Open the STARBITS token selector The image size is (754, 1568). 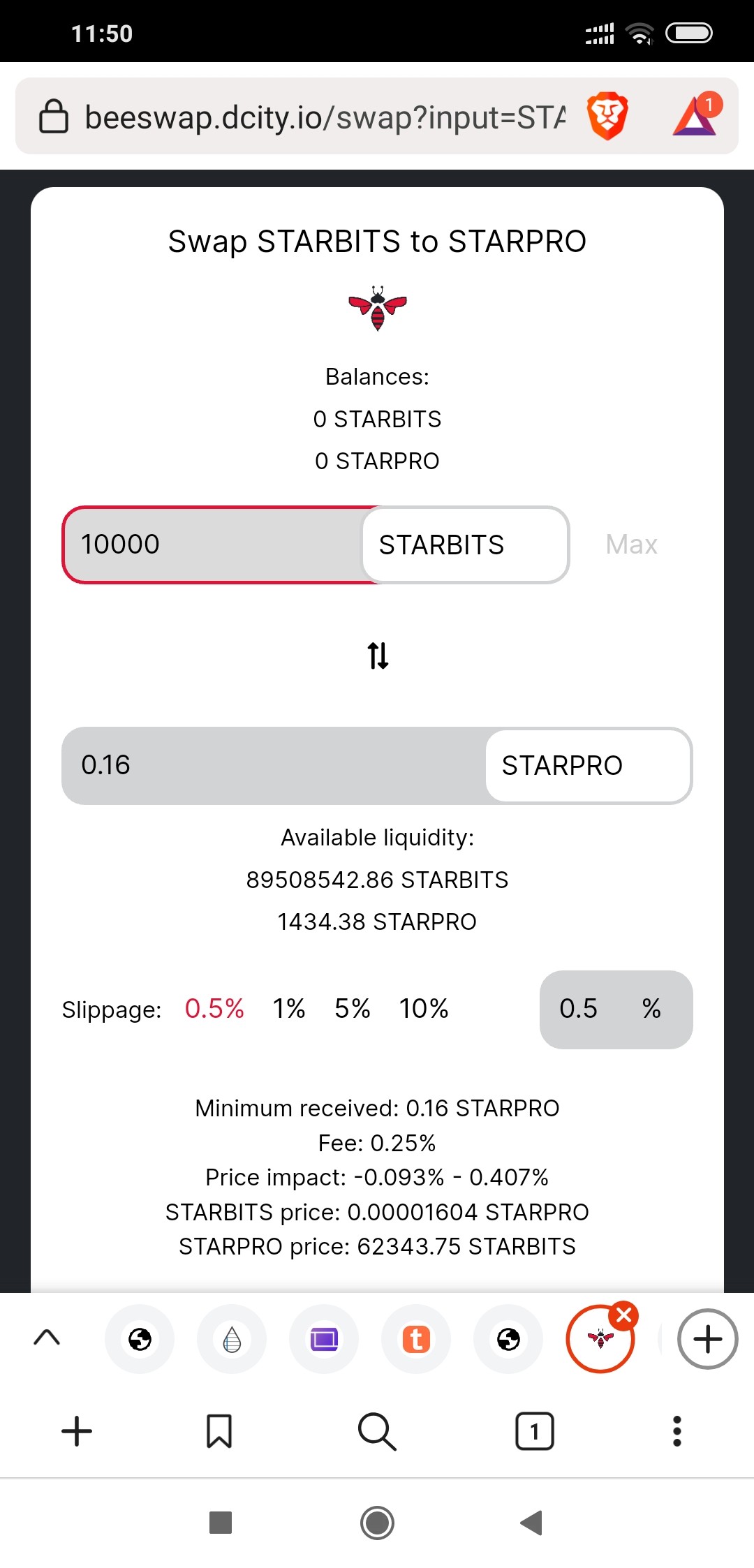pos(466,545)
